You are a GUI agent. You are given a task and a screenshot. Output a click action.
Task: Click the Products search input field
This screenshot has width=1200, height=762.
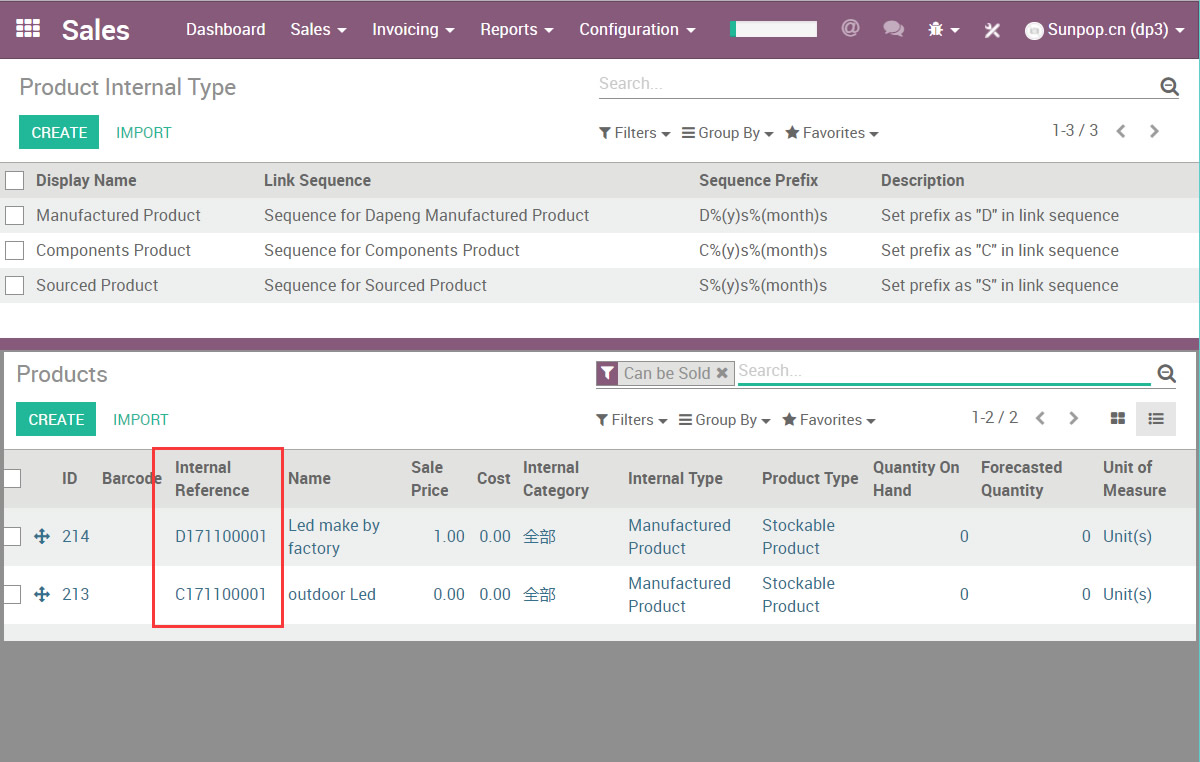(940, 372)
